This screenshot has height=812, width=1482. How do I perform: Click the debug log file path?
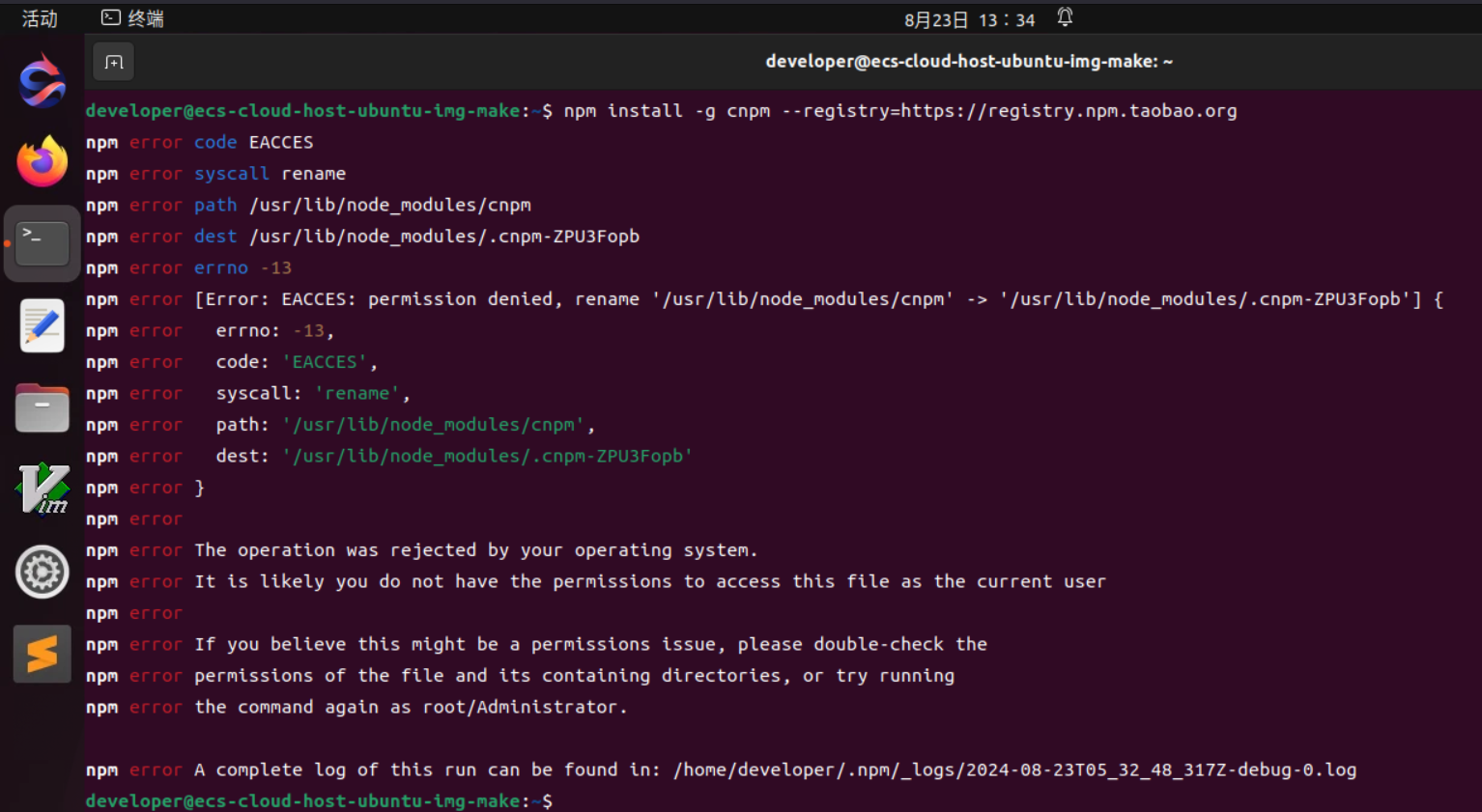pyautogui.click(x=1014, y=770)
